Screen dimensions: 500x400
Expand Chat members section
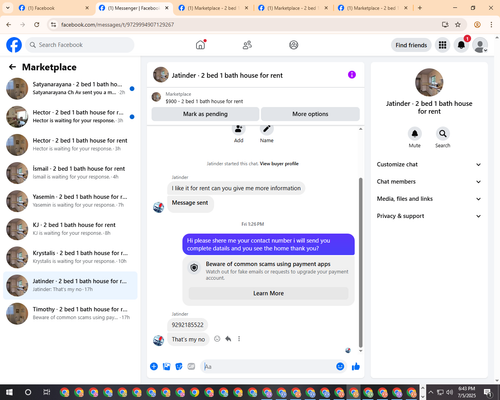(429, 182)
